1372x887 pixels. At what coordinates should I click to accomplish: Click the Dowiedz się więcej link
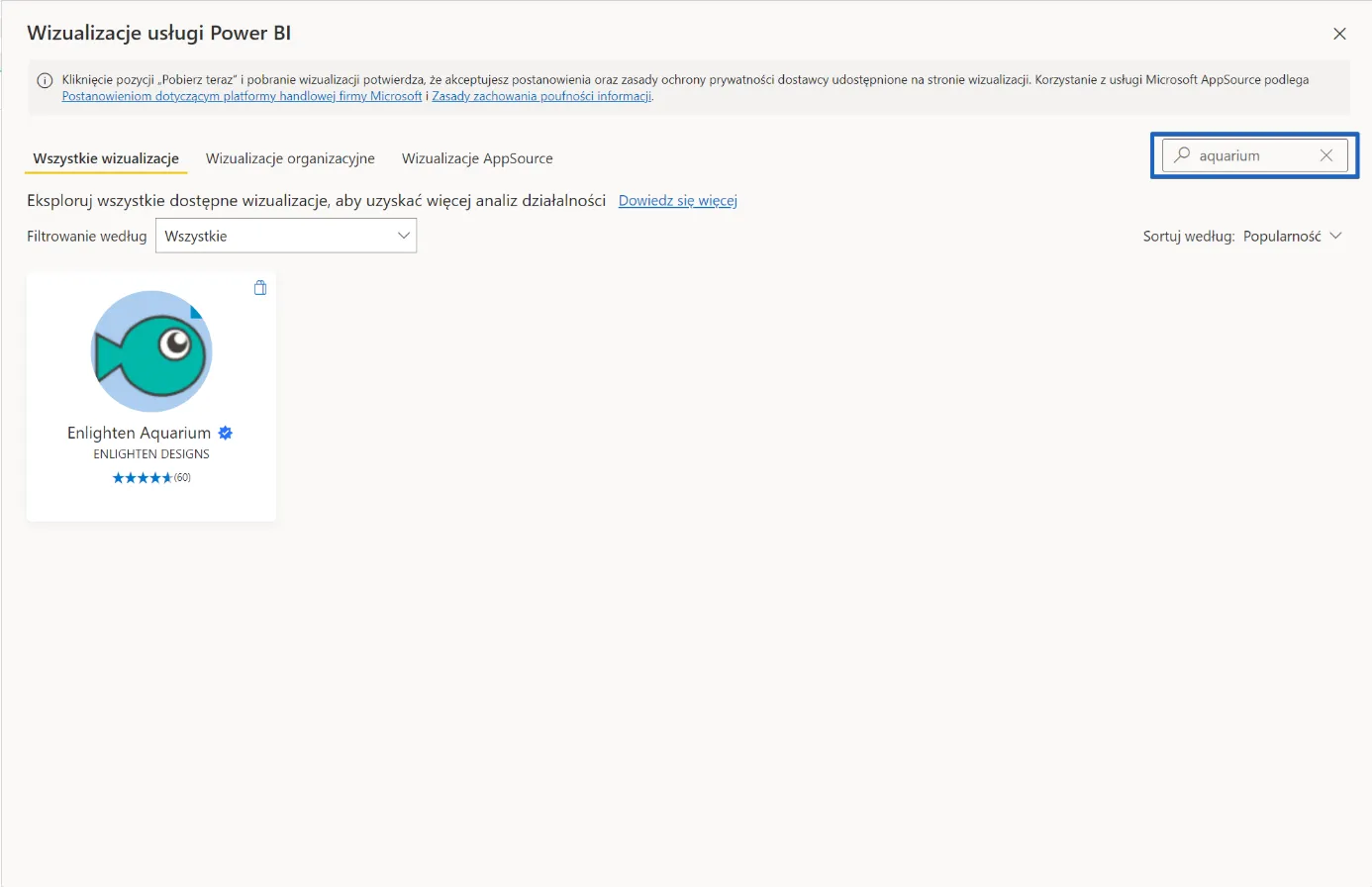pyautogui.click(x=678, y=200)
